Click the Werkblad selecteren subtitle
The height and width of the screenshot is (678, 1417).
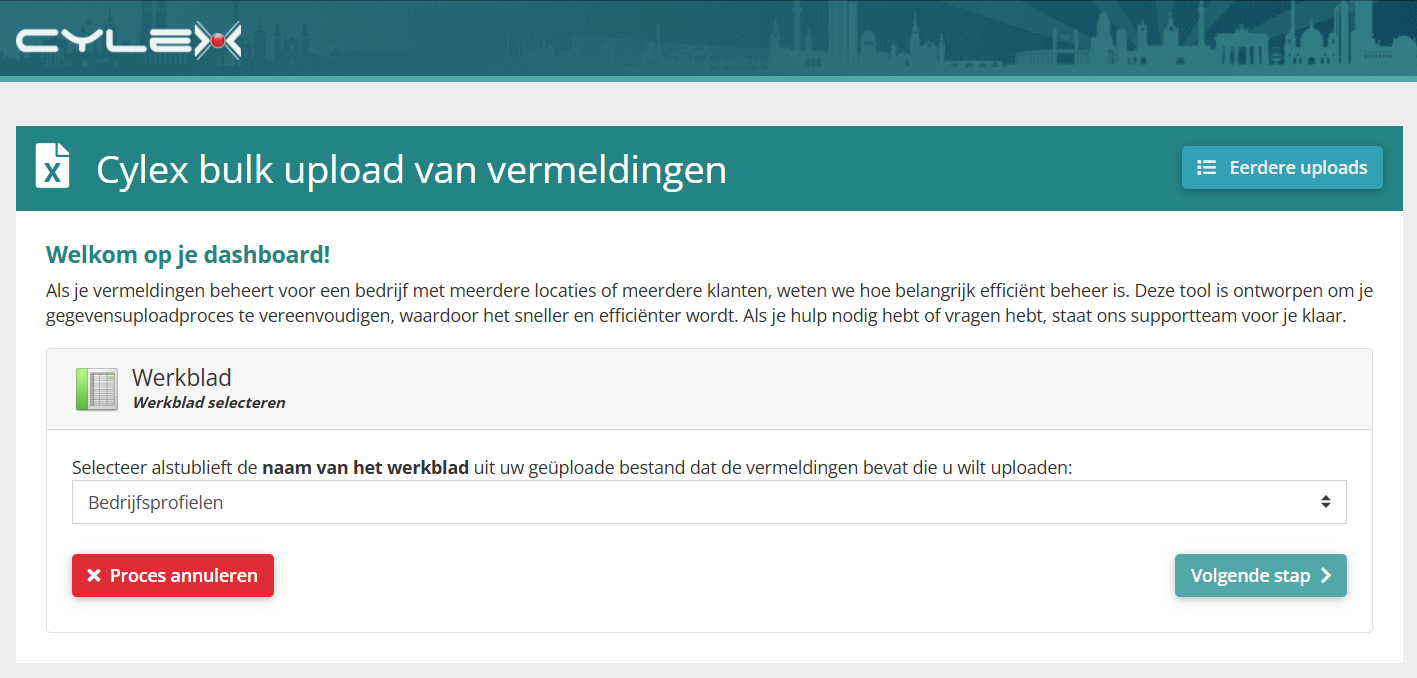click(209, 403)
